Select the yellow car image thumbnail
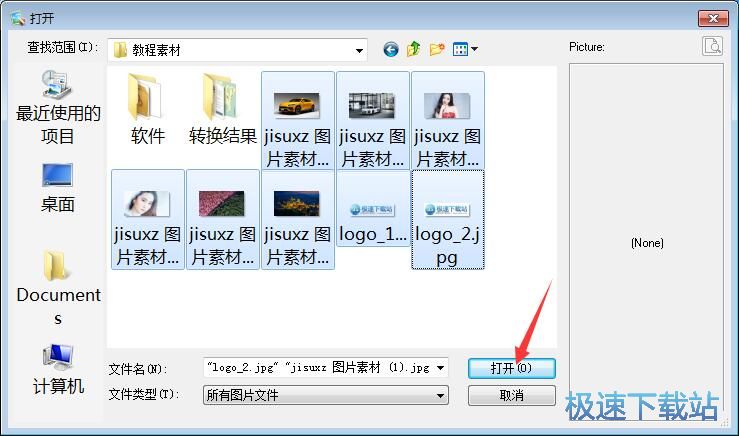This screenshot has height=436, width=739. 297,119
